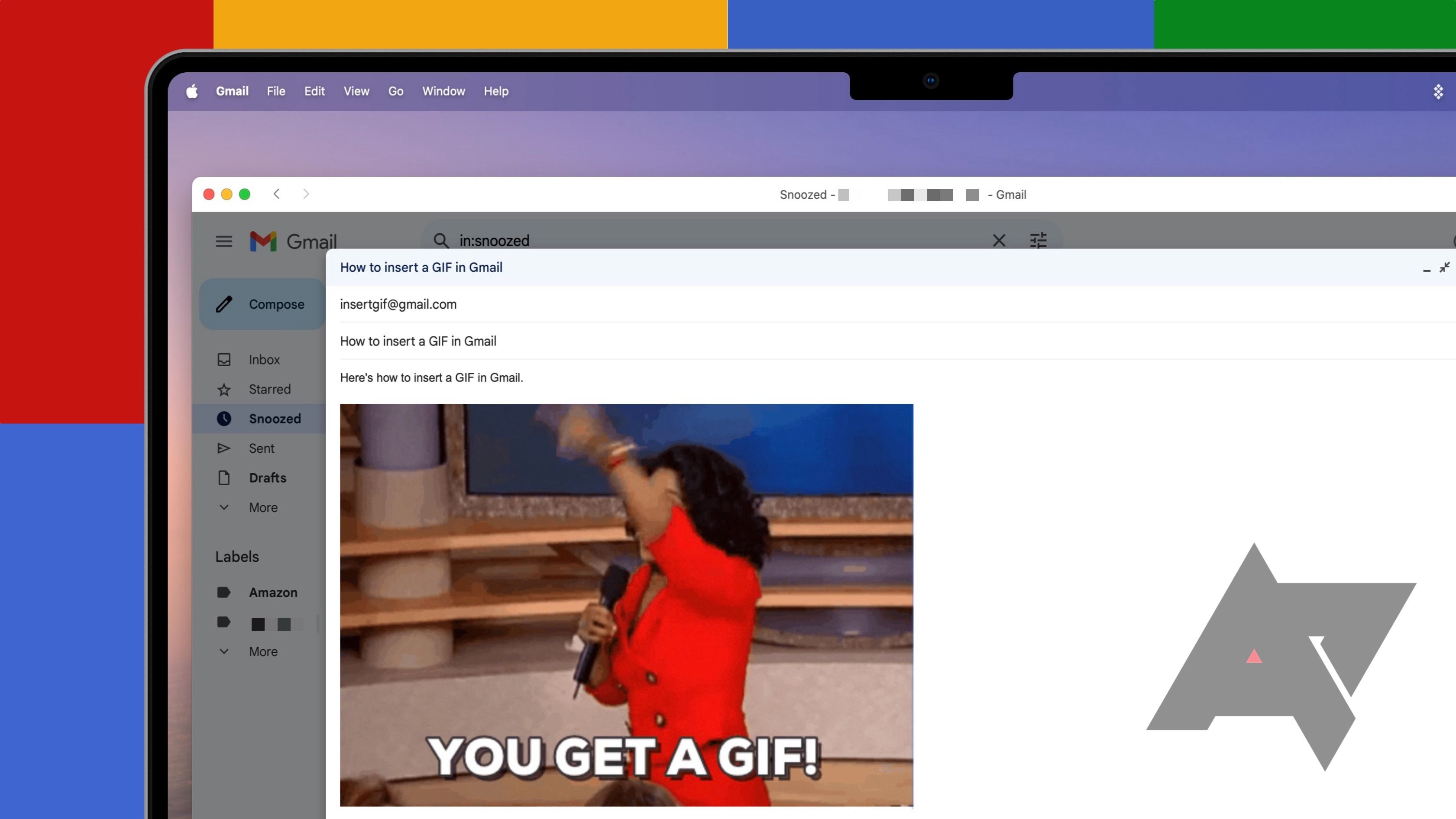The image size is (1456, 819).
Task: Click insertgif@gmail.com sender link
Action: click(398, 304)
